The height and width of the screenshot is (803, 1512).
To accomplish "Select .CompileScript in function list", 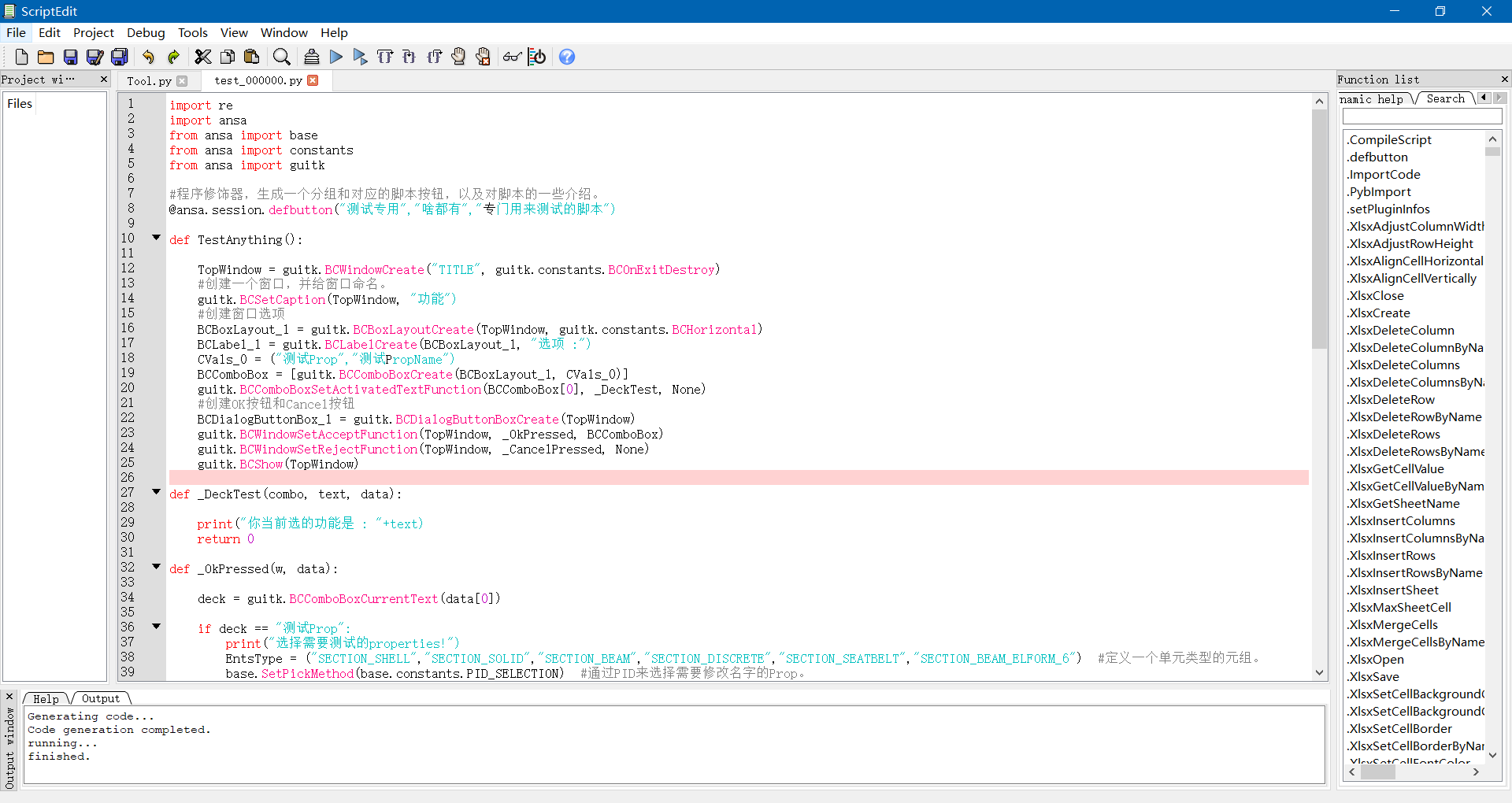I will click(x=1389, y=139).
